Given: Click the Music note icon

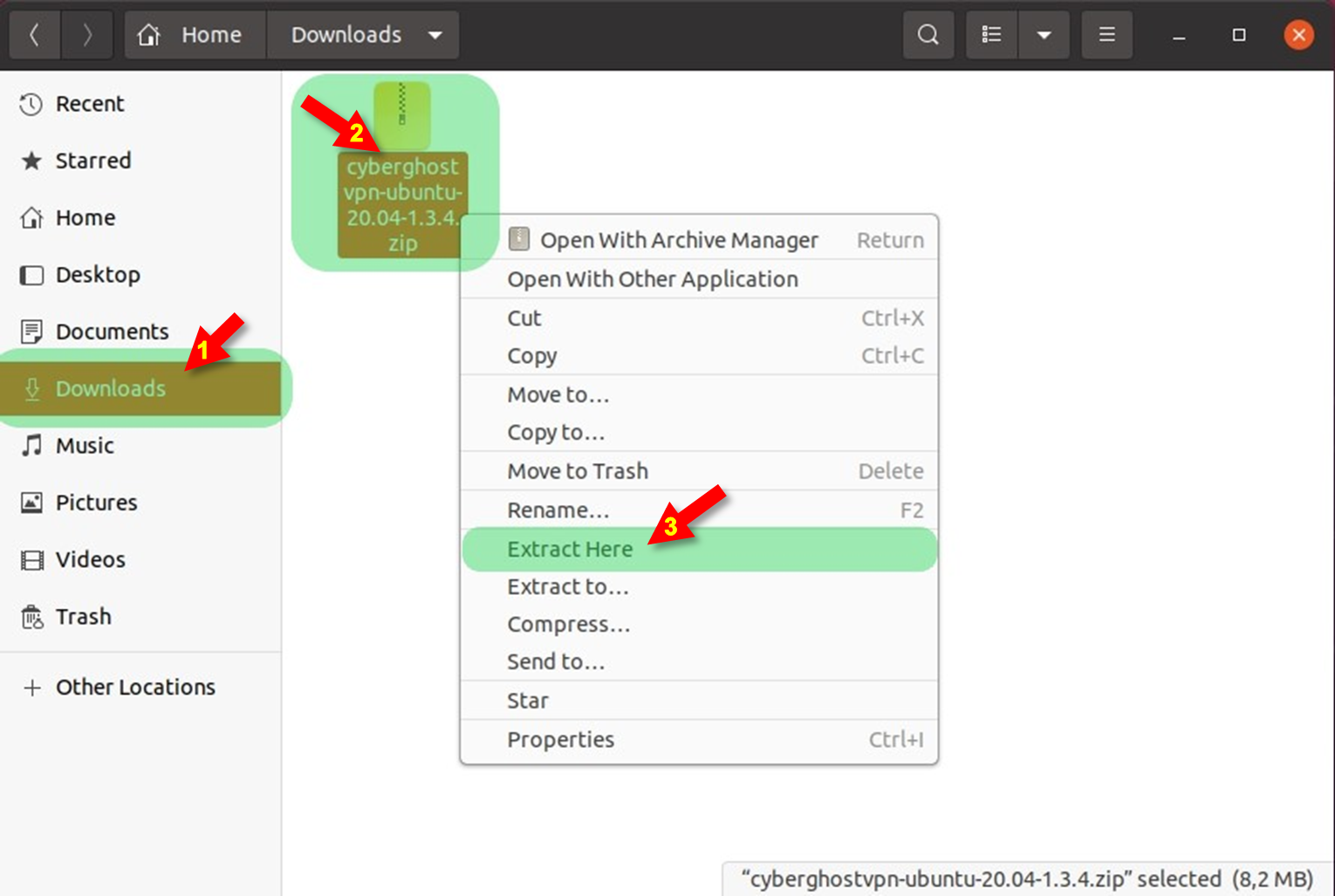Looking at the screenshot, I should tap(31, 446).
